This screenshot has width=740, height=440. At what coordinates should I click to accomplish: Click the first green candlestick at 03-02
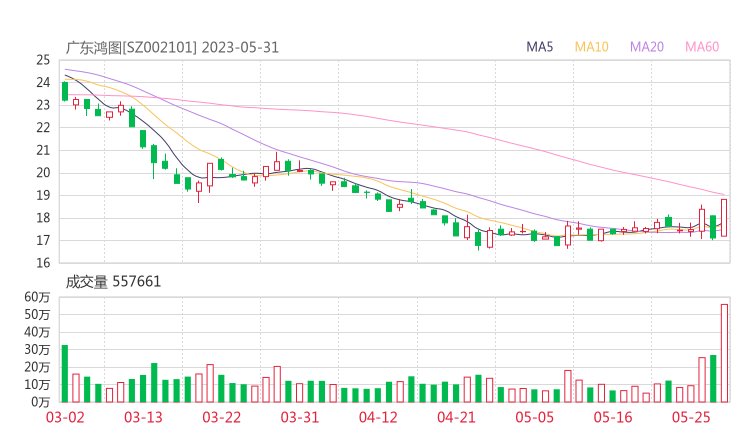(65, 91)
